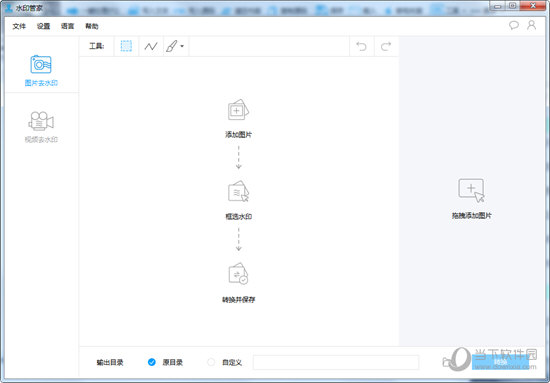The height and width of the screenshot is (383, 550).
Task: Select the brush tool
Action: pos(172,46)
